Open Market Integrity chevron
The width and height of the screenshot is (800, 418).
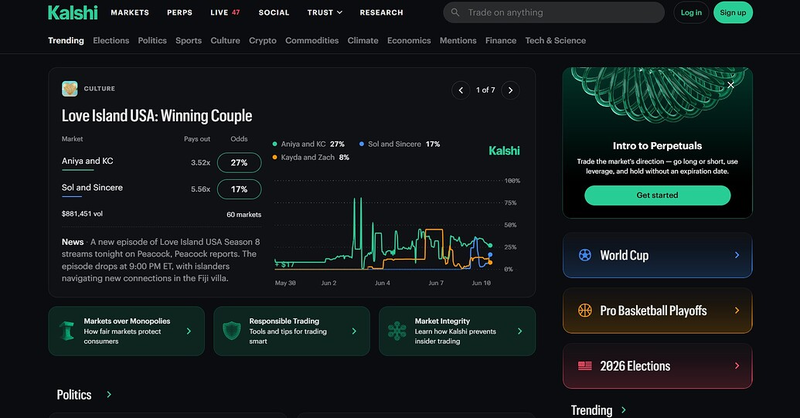pos(519,331)
